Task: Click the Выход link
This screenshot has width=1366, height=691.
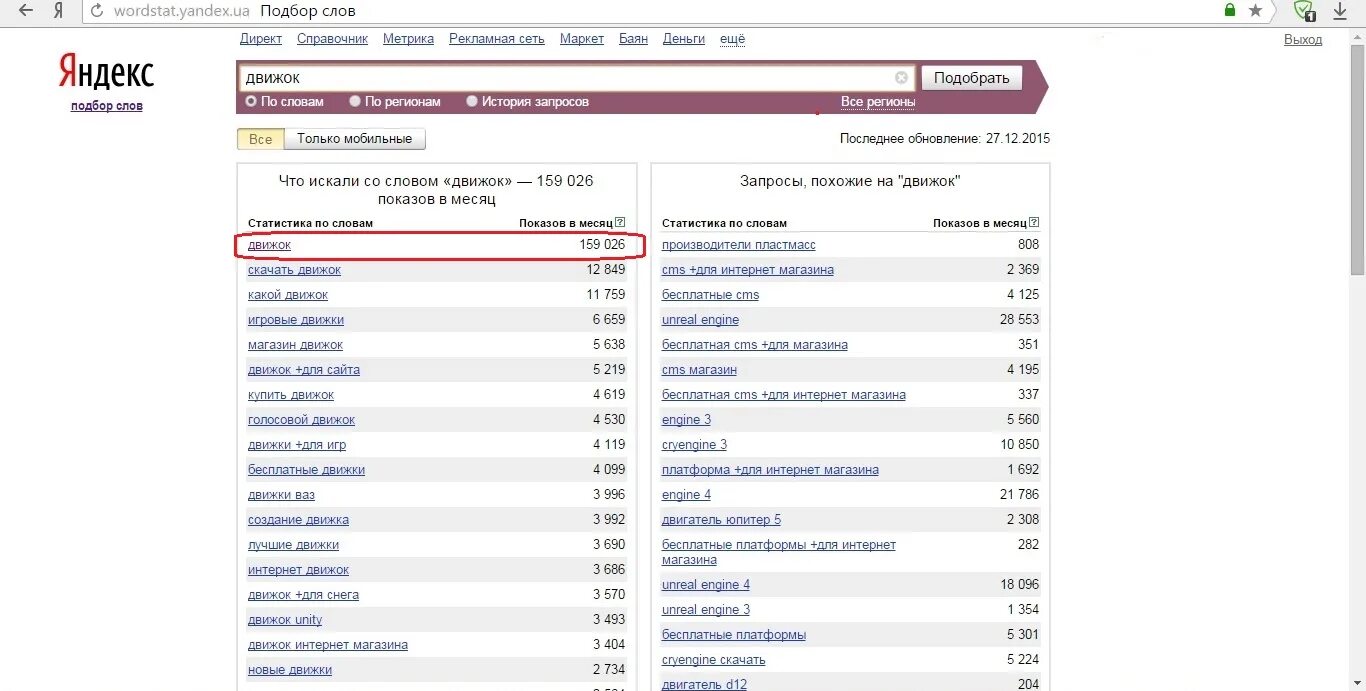Action: coord(1303,39)
